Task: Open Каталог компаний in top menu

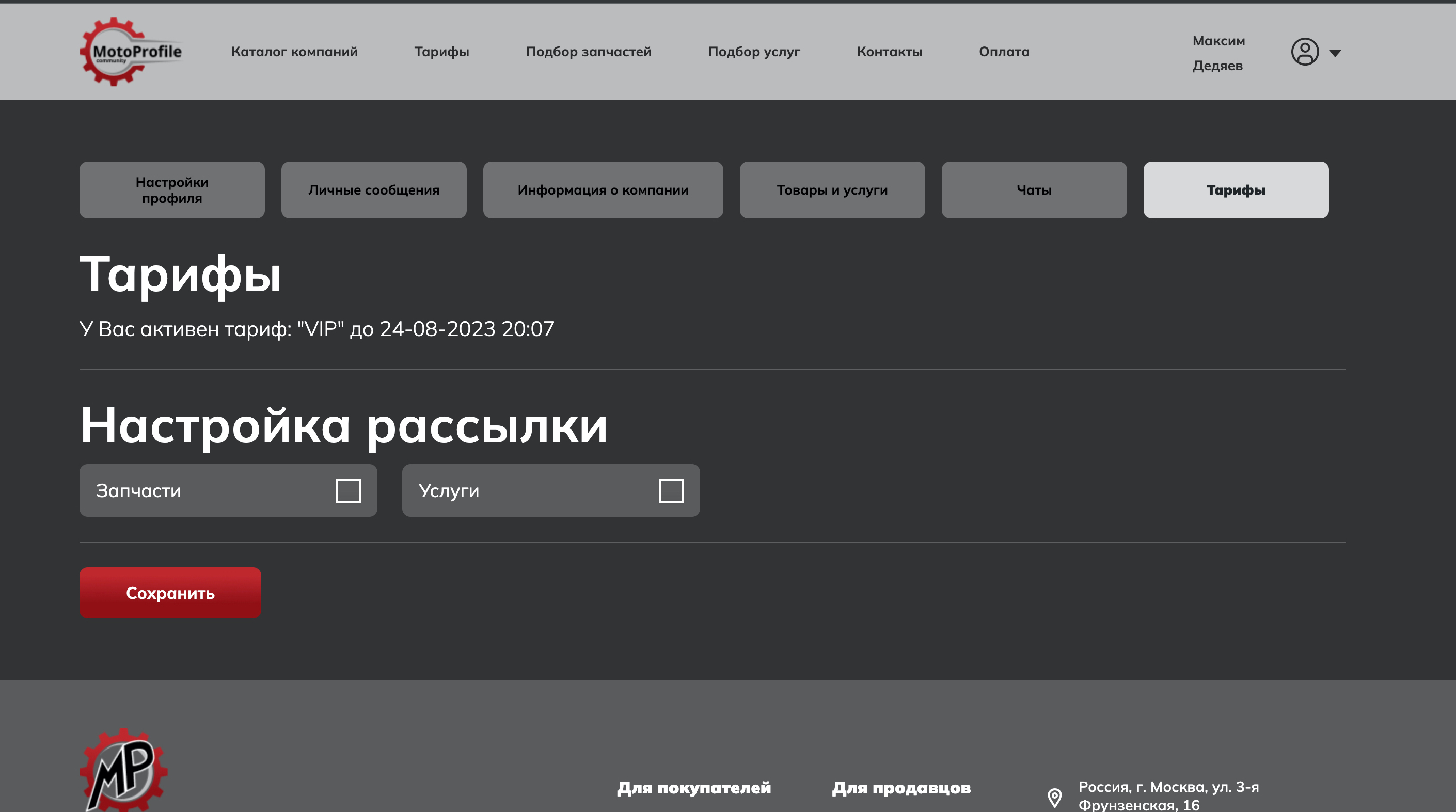Action: point(294,52)
